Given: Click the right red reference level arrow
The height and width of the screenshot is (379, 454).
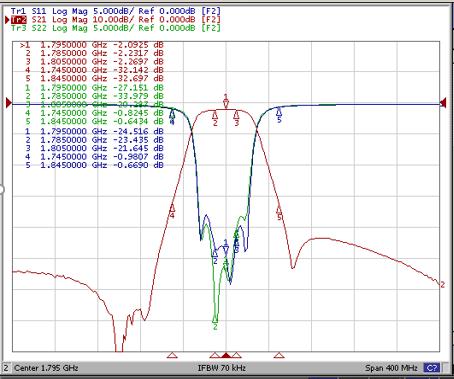Looking at the screenshot, I should 443,103.
